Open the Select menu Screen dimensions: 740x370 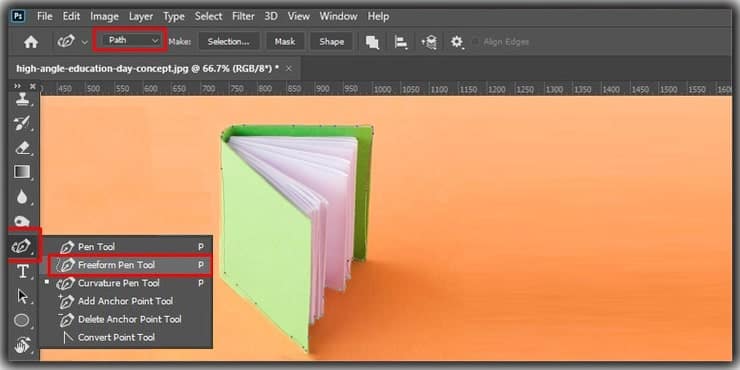point(208,17)
